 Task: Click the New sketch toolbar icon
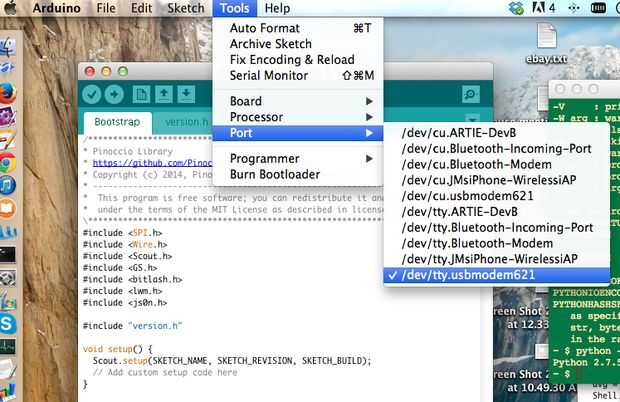point(141,94)
